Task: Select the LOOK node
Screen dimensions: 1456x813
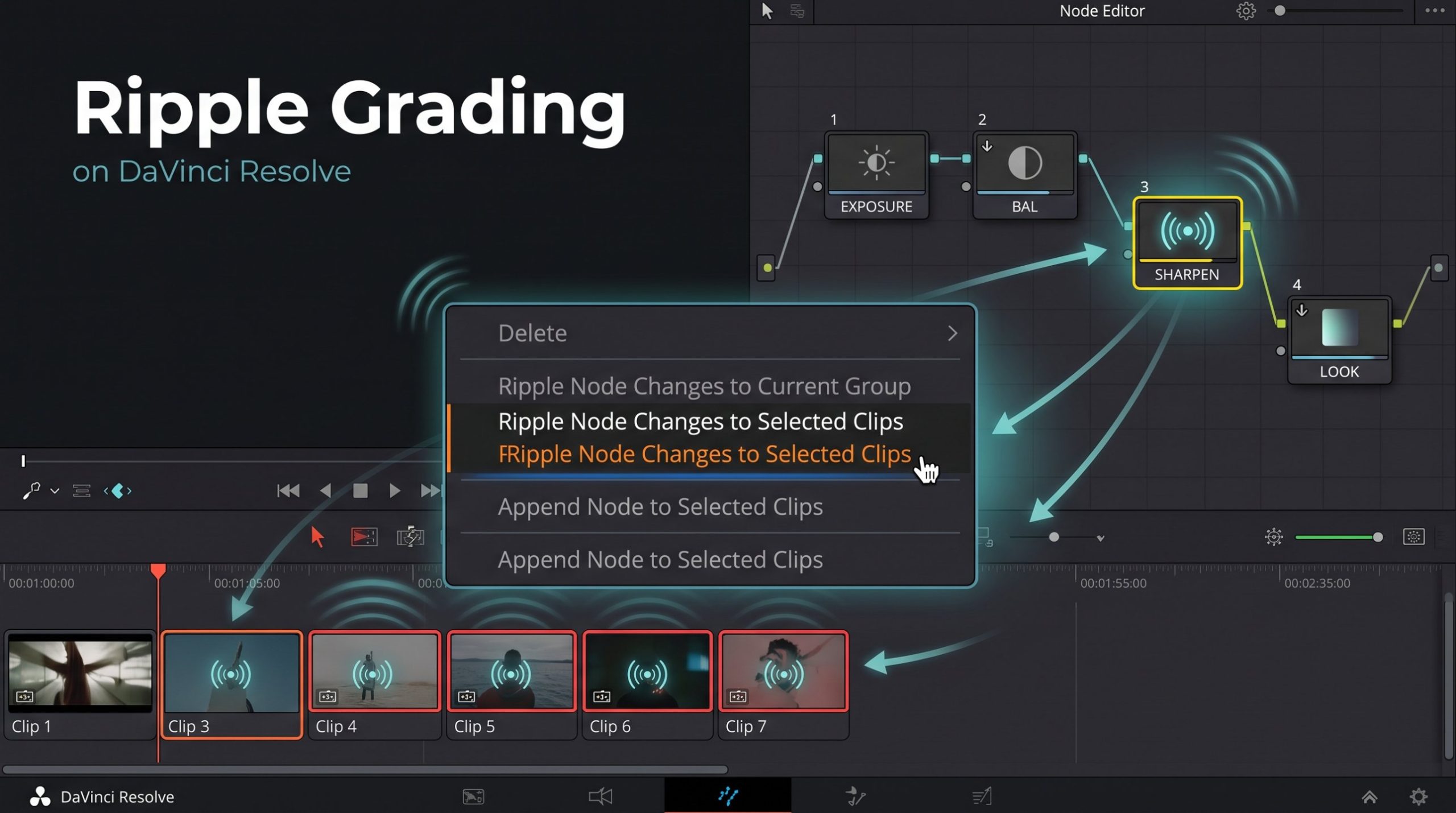Action: (1339, 340)
